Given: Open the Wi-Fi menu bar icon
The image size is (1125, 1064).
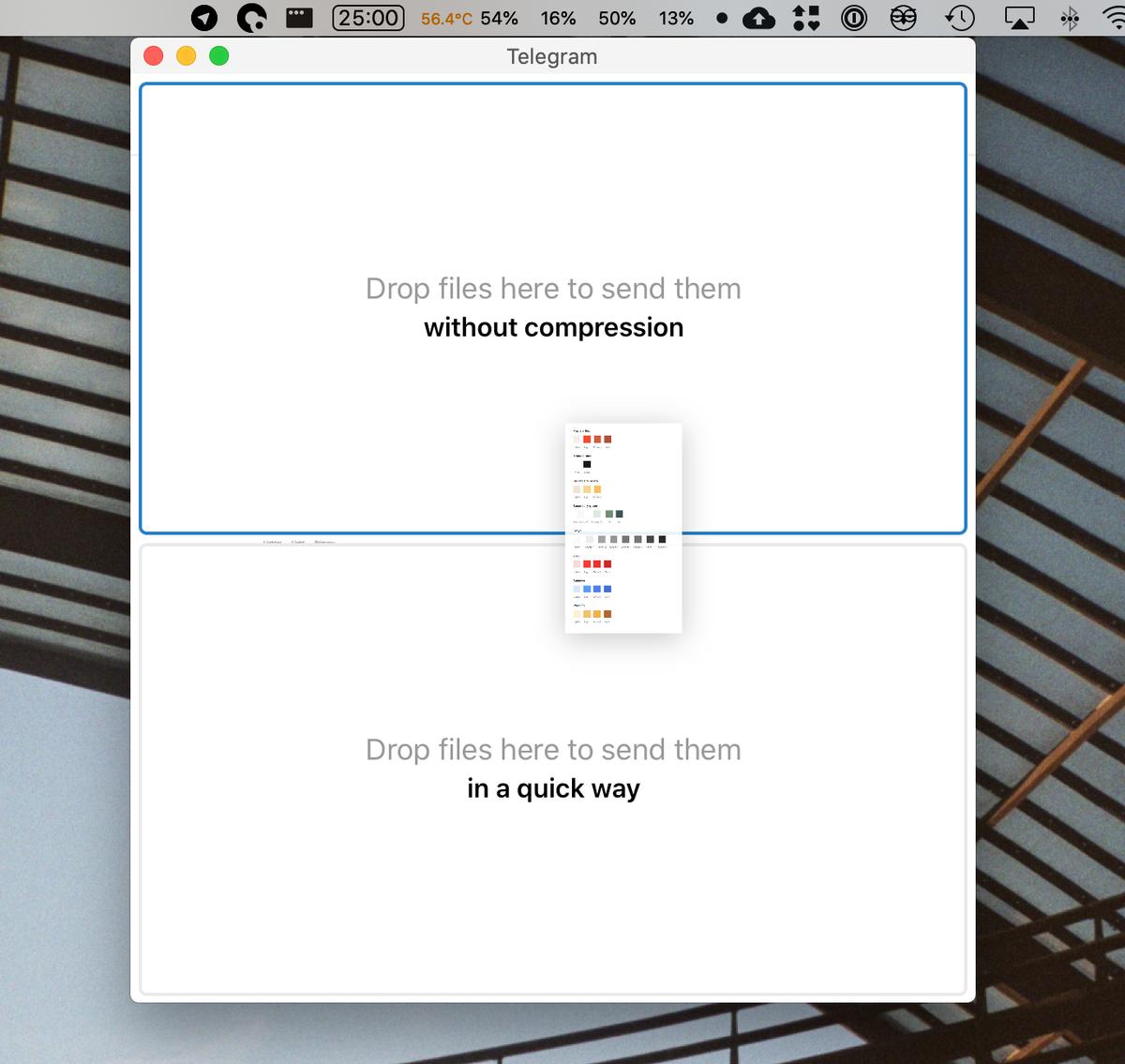Looking at the screenshot, I should tap(1112, 18).
